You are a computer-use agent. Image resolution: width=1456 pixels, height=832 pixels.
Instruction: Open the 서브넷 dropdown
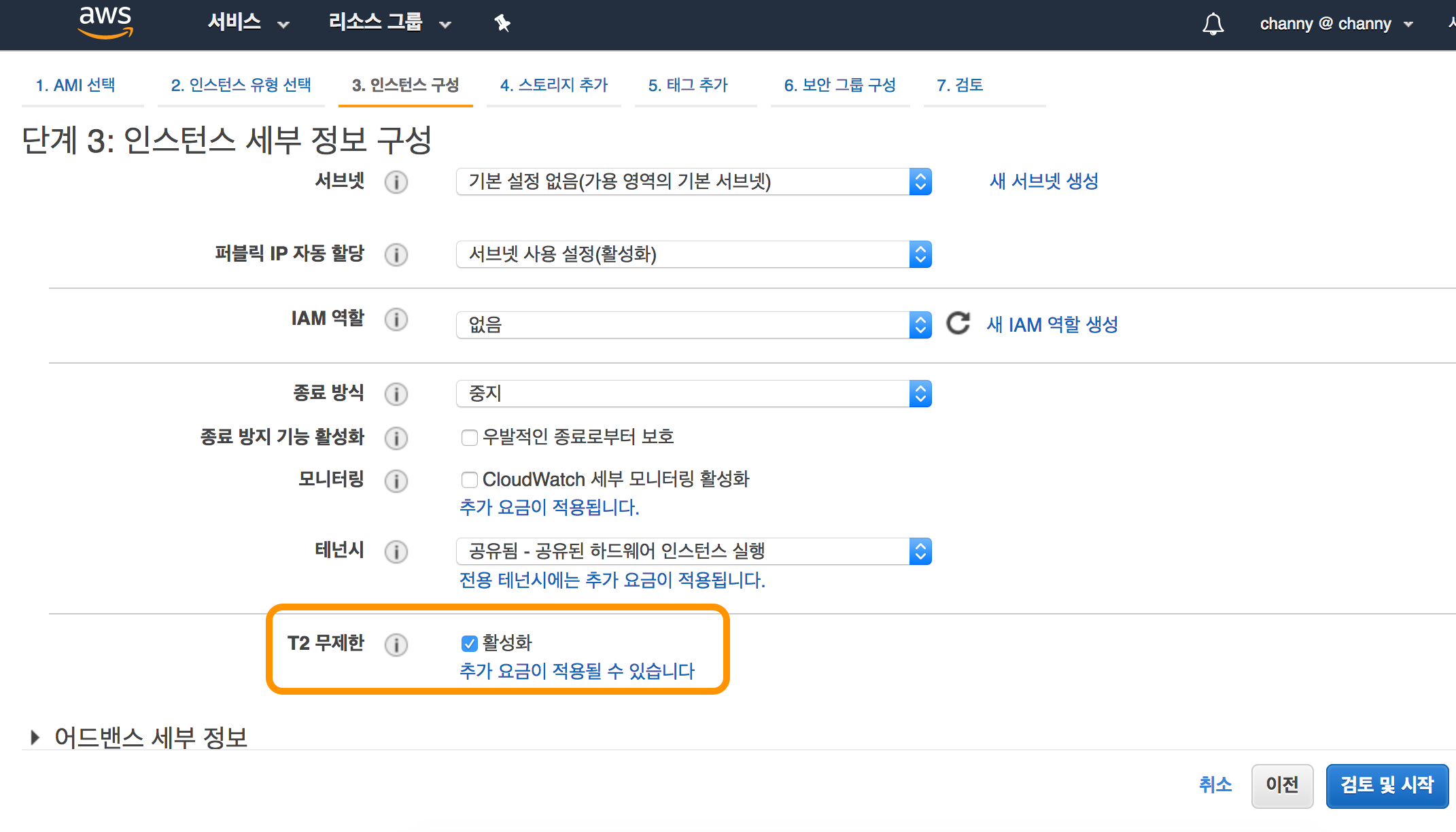click(693, 181)
